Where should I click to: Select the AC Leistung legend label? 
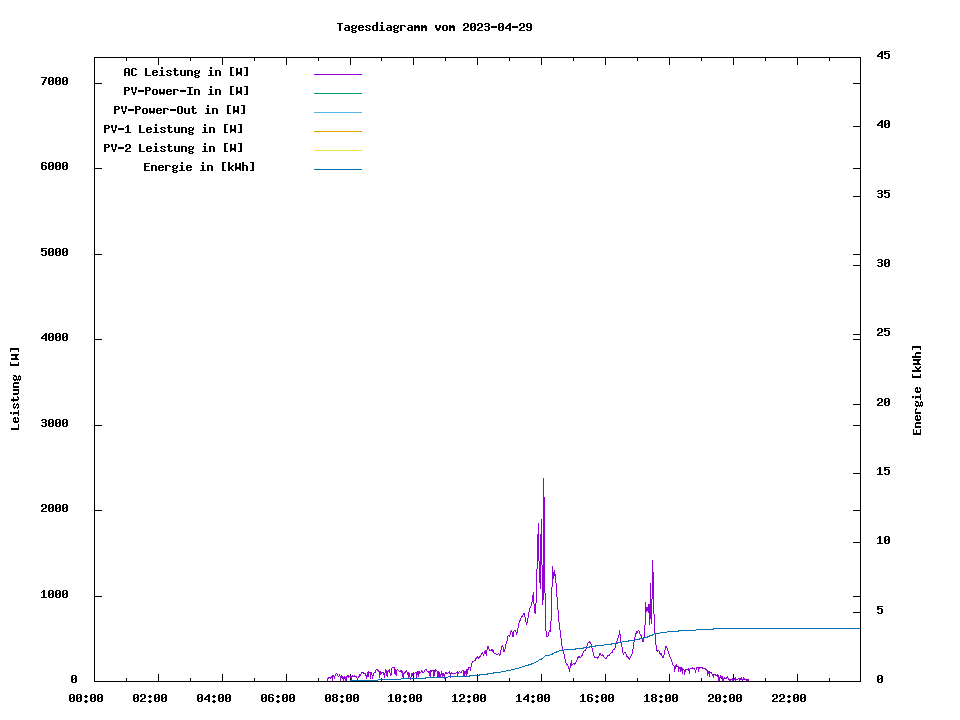(186, 72)
